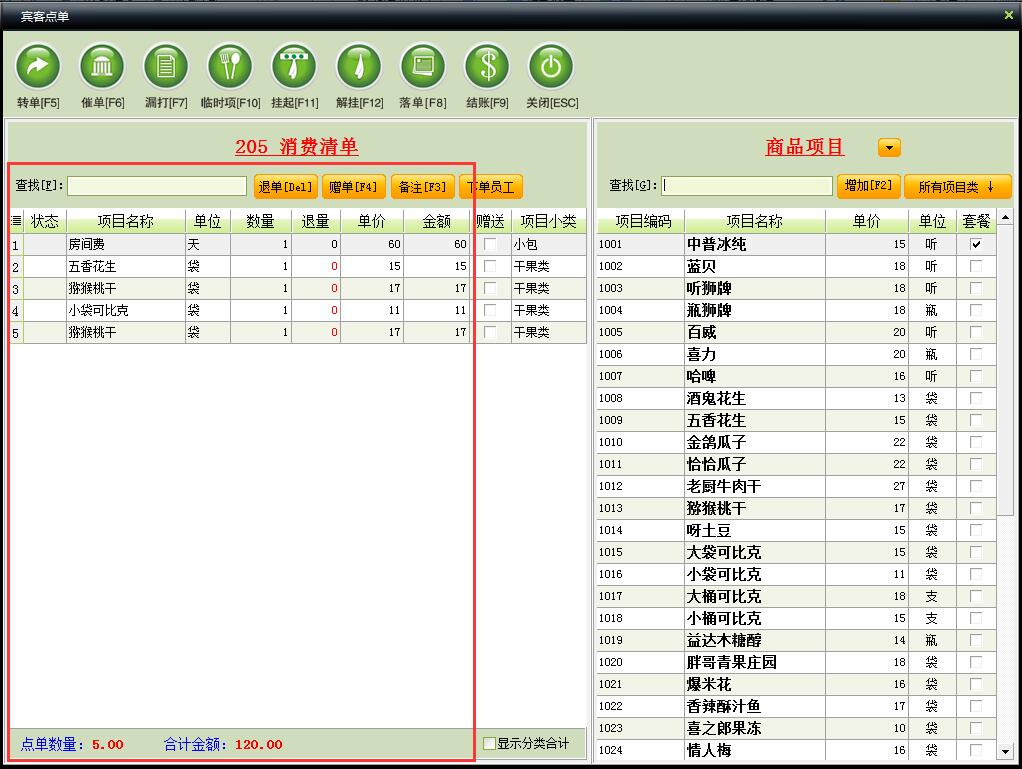The image size is (1022, 769).
Task: Click the product 单价 column header
Action: pyautogui.click(x=867, y=221)
